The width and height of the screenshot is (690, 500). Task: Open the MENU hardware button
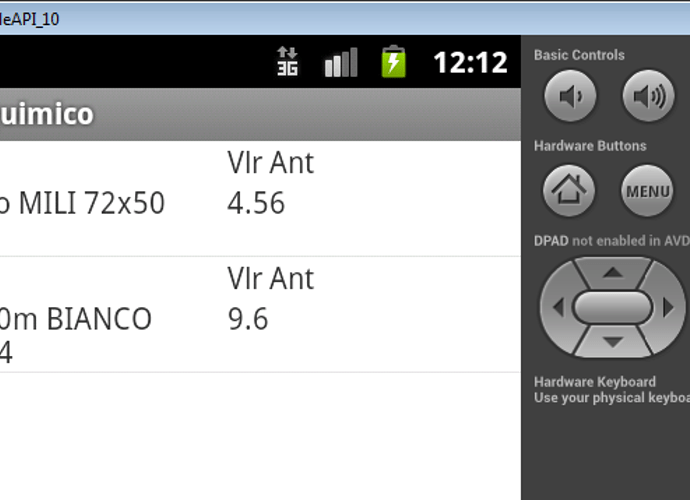pyautogui.click(x=647, y=191)
